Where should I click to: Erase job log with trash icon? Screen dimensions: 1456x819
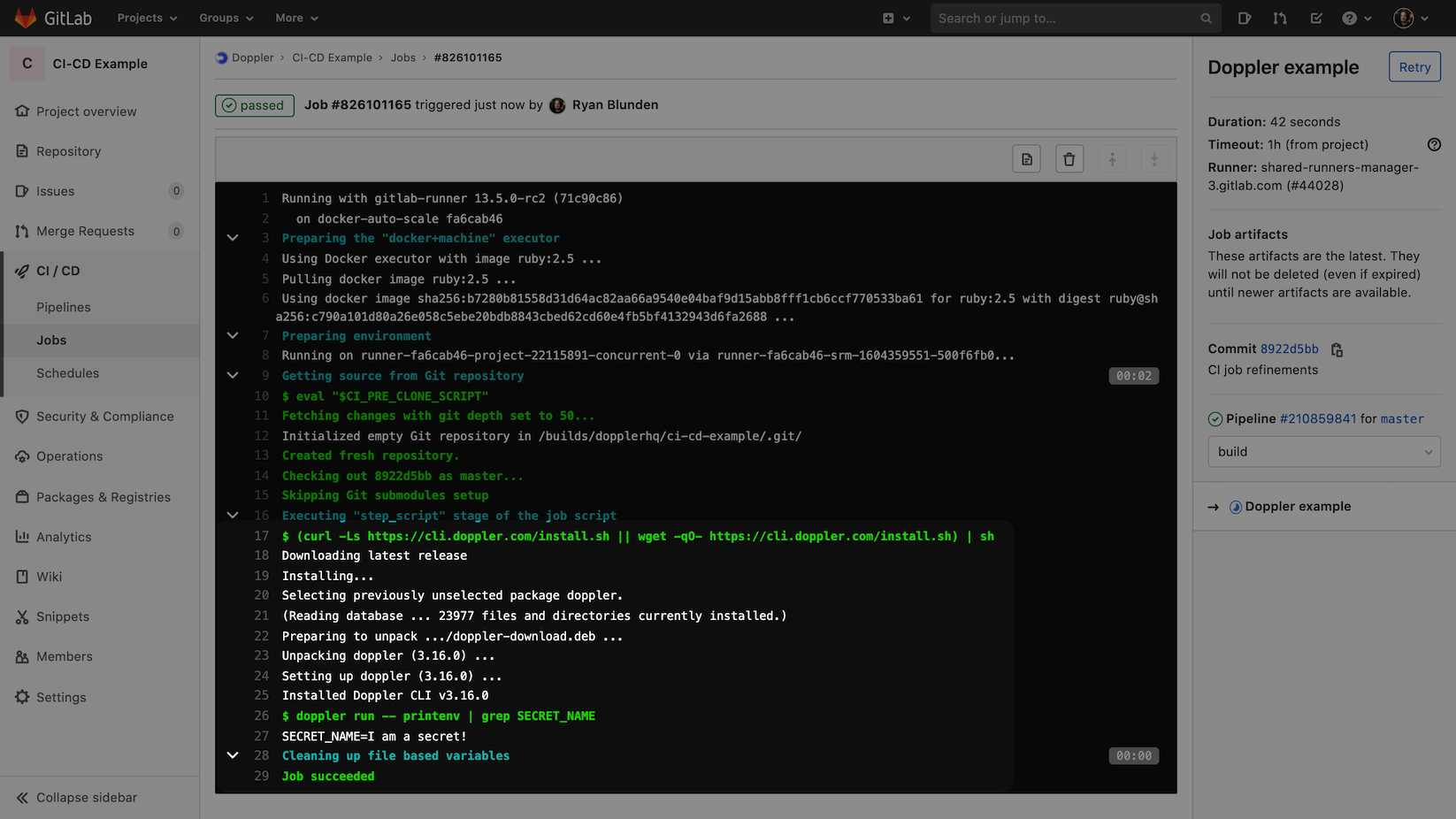tap(1069, 159)
